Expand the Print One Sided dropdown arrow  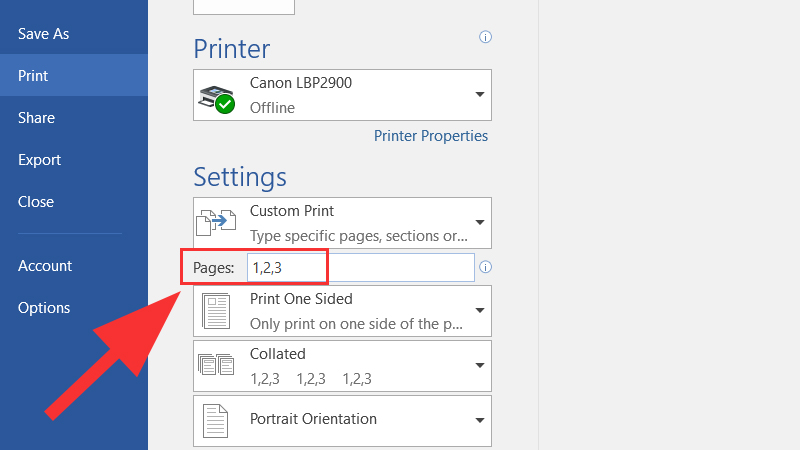click(480, 311)
